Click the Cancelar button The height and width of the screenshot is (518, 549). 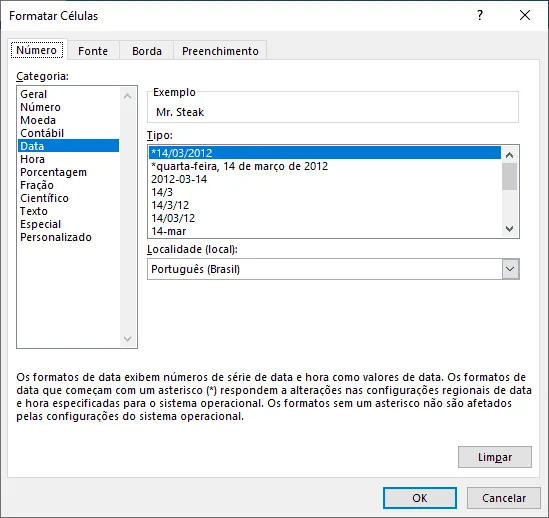click(x=504, y=498)
